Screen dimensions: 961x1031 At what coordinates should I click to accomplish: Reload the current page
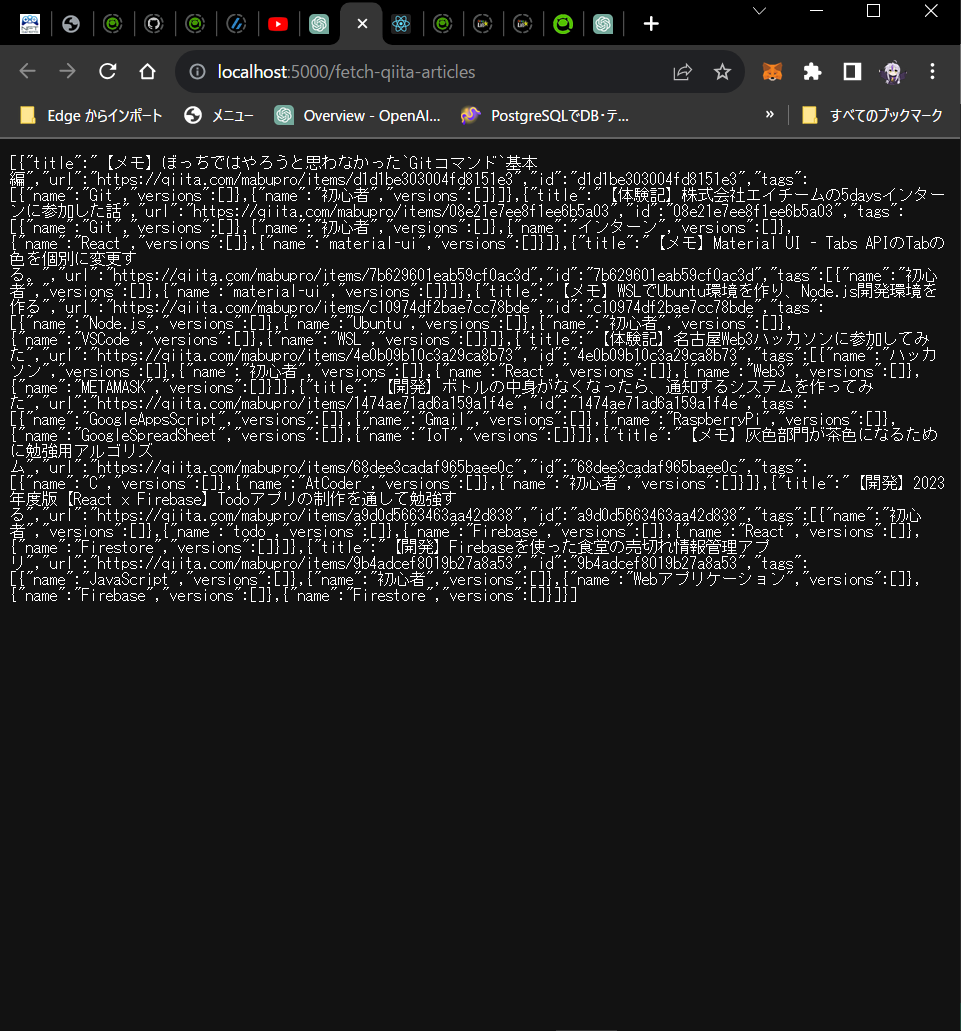pyautogui.click(x=107, y=72)
